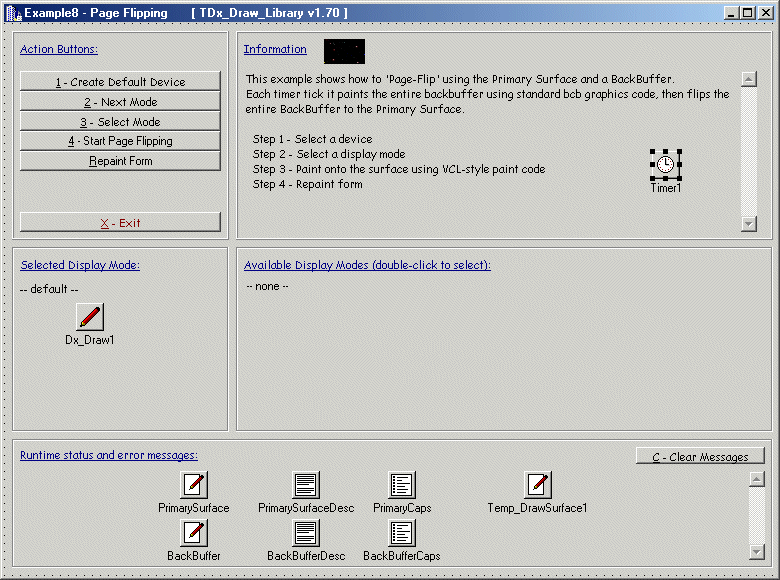
Task: Clear messages using the Clear Messages button
Action: tap(700, 457)
